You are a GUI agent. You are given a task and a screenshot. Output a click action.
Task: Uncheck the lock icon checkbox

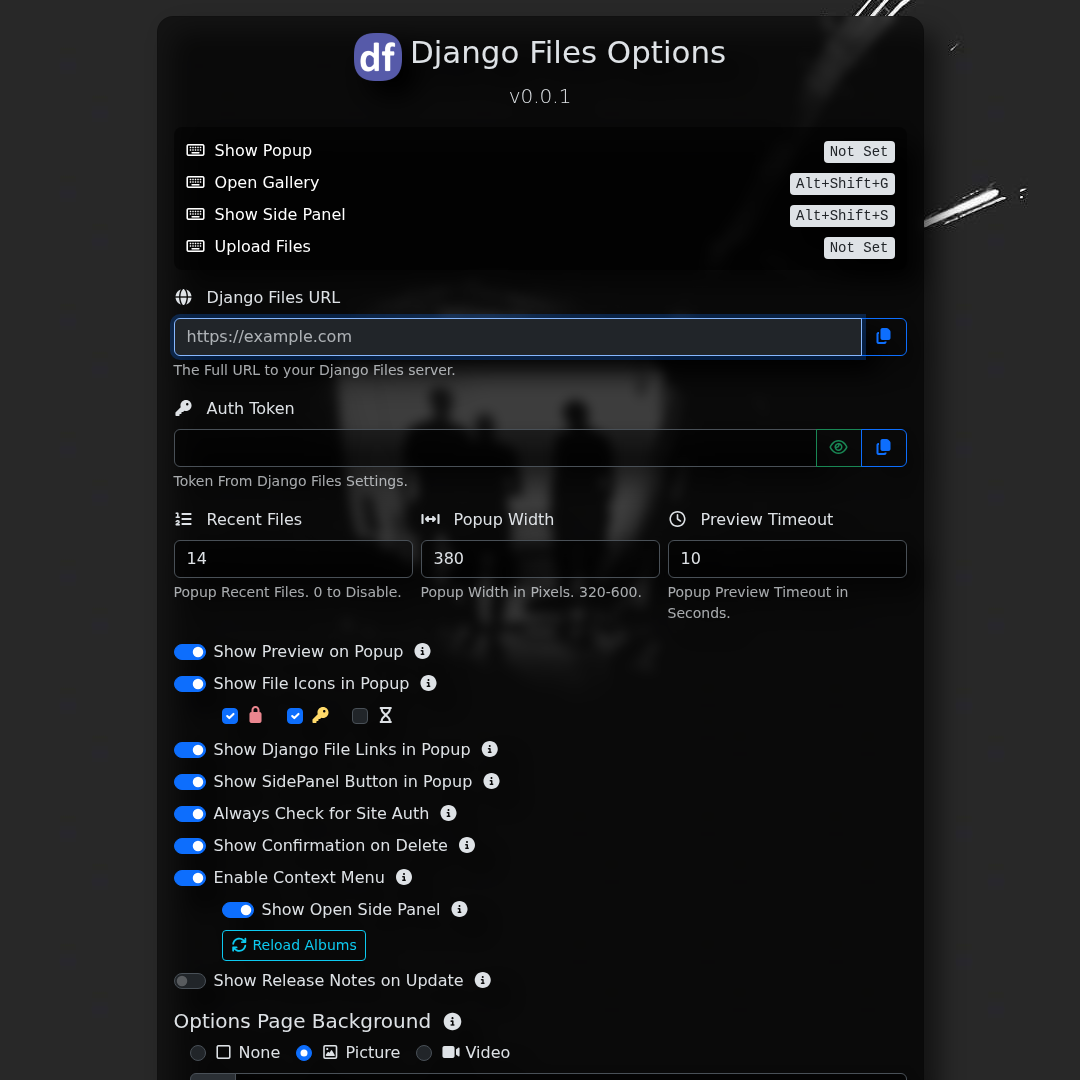coord(230,716)
